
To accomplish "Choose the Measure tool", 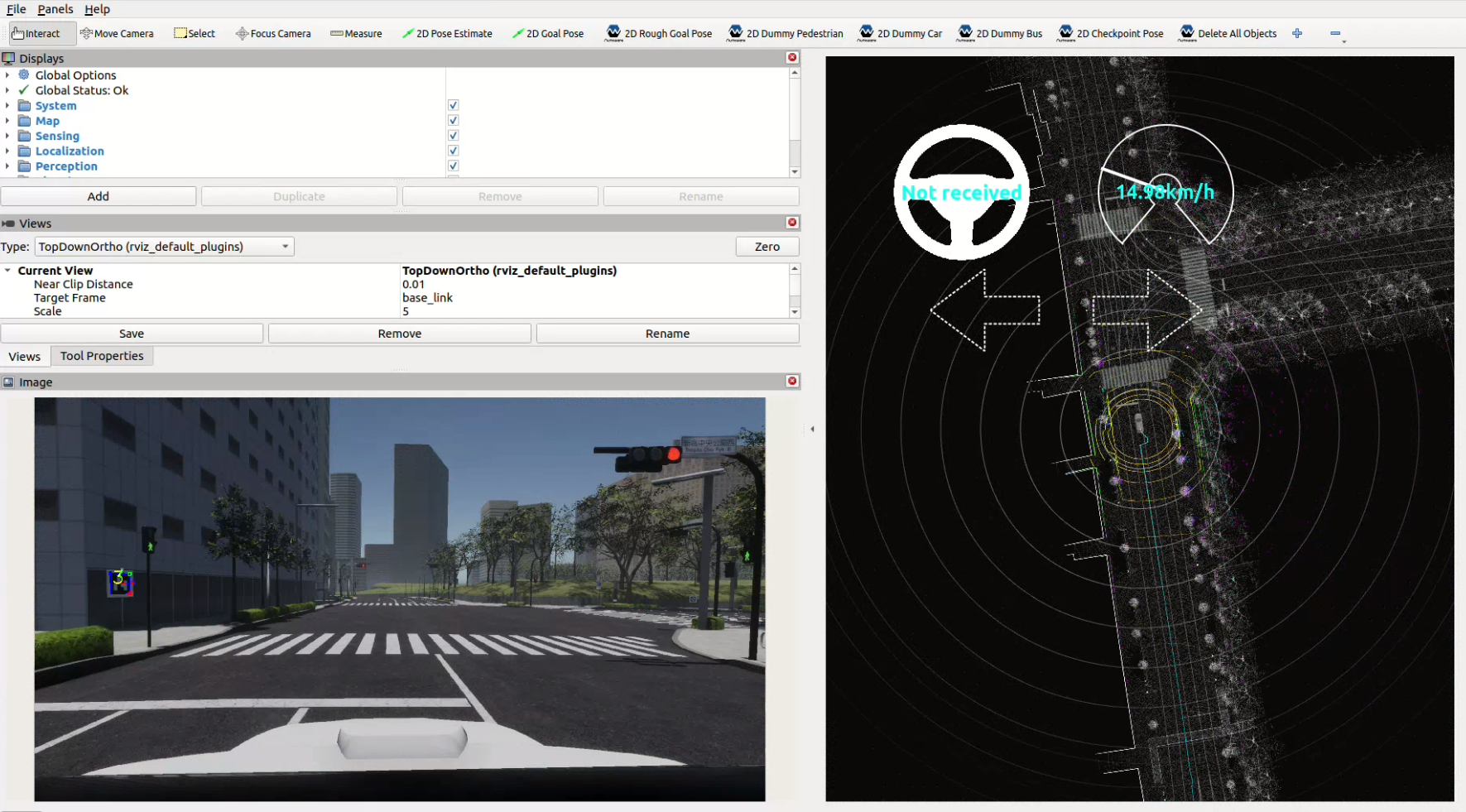I will coord(356,33).
